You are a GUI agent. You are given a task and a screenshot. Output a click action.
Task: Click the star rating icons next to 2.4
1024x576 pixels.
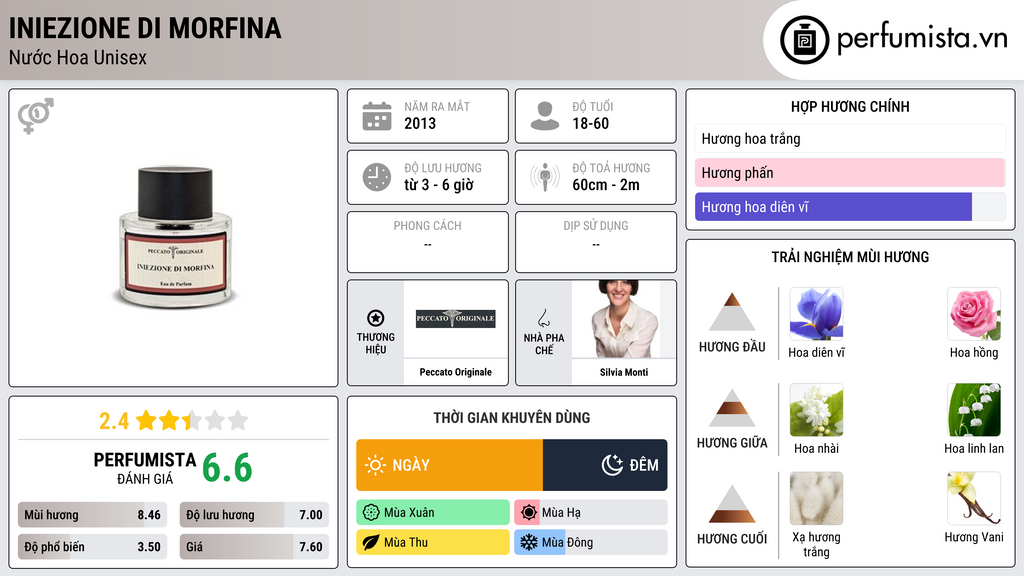coord(192,420)
